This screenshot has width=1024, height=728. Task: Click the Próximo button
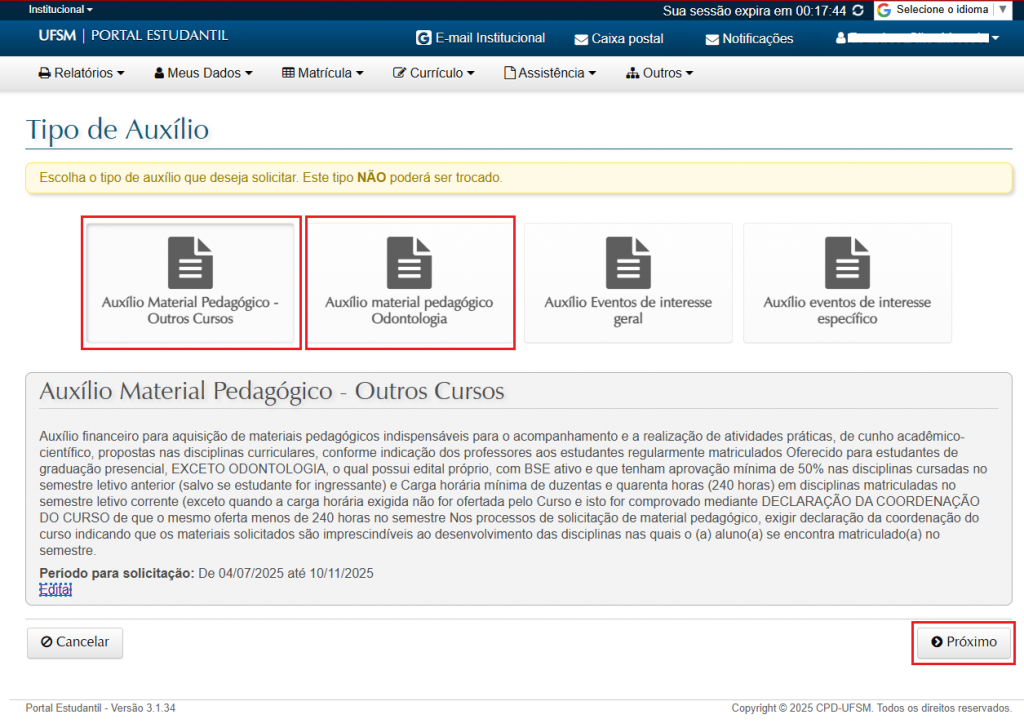click(963, 642)
